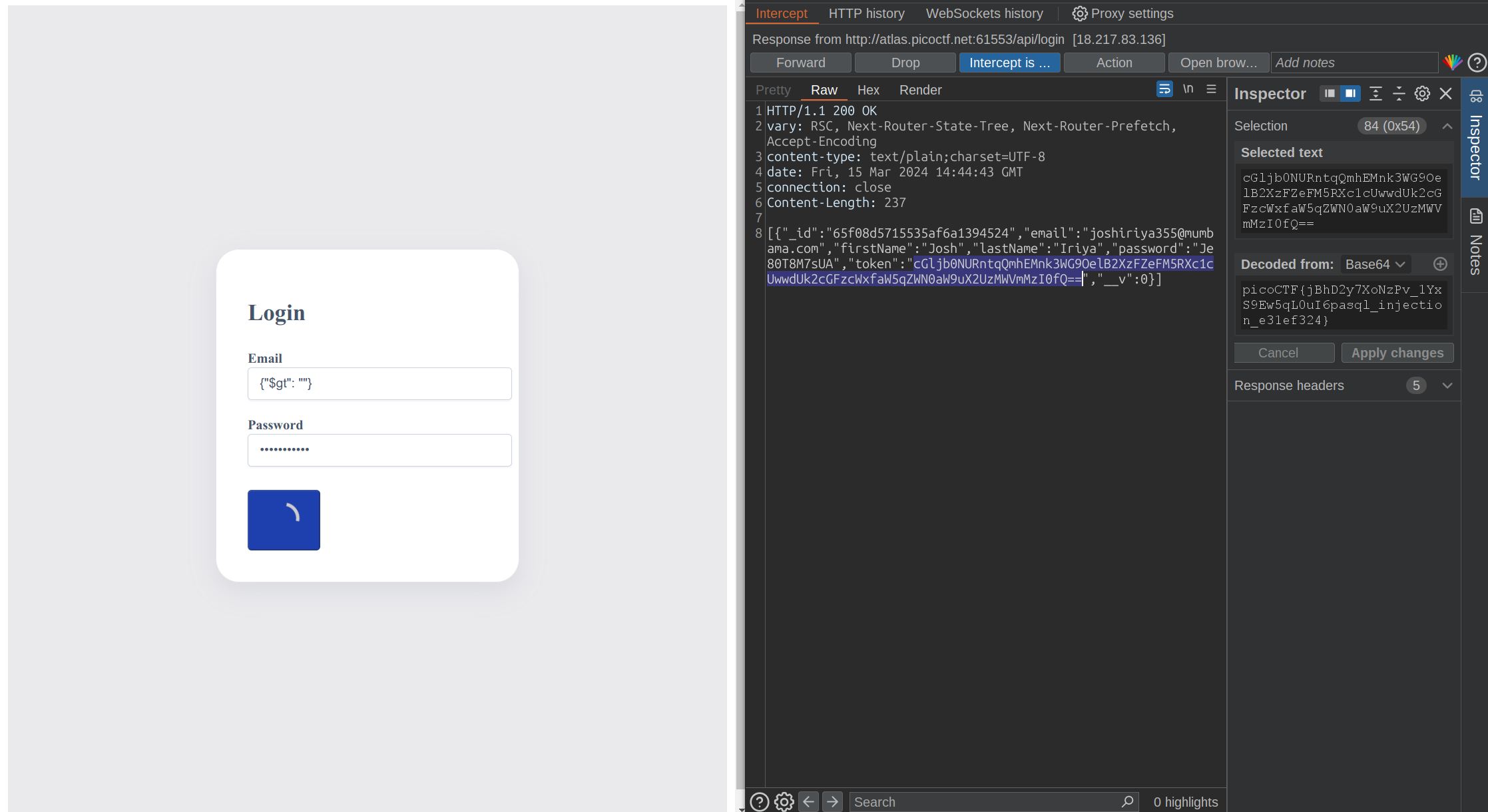Collapse the Selection section chevron
The height and width of the screenshot is (812, 1488).
[x=1447, y=126]
